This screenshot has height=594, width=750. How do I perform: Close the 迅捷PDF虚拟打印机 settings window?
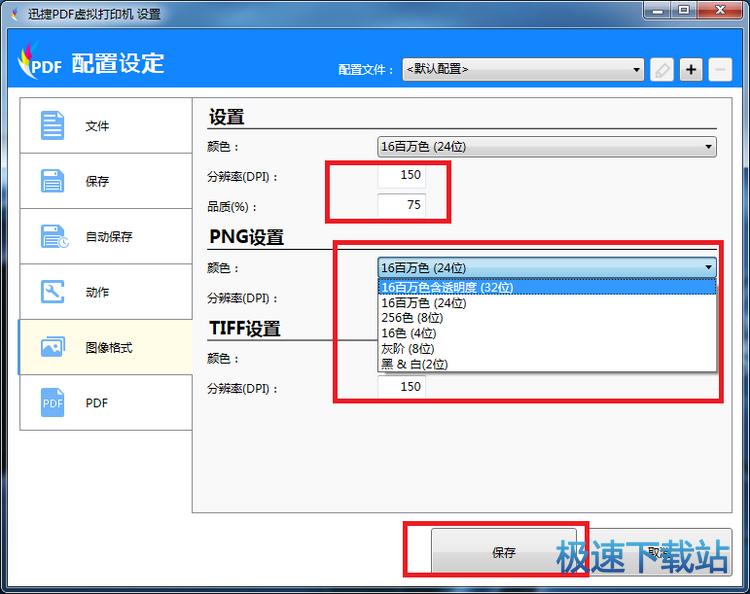click(720, 10)
